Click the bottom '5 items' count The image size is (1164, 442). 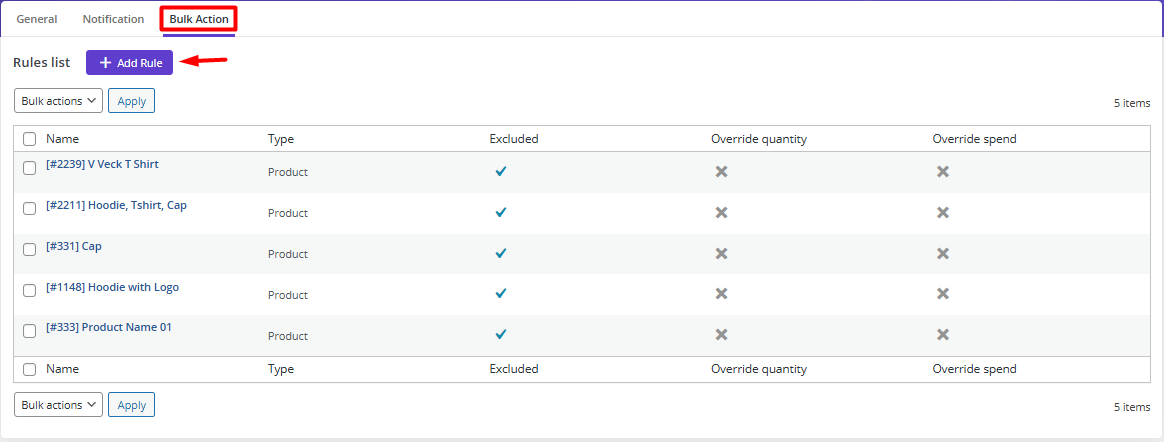[x=1132, y=407]
